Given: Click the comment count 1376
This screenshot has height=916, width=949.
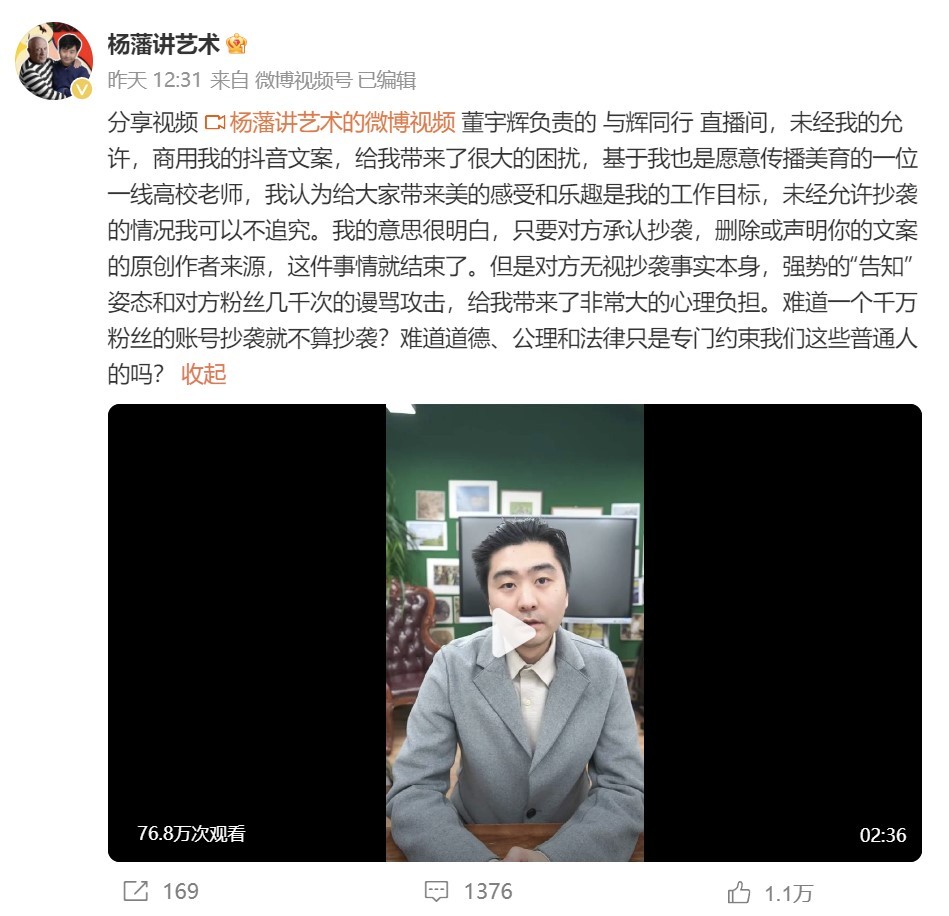Looking at the screenshot, I should (x=488, y=891).
